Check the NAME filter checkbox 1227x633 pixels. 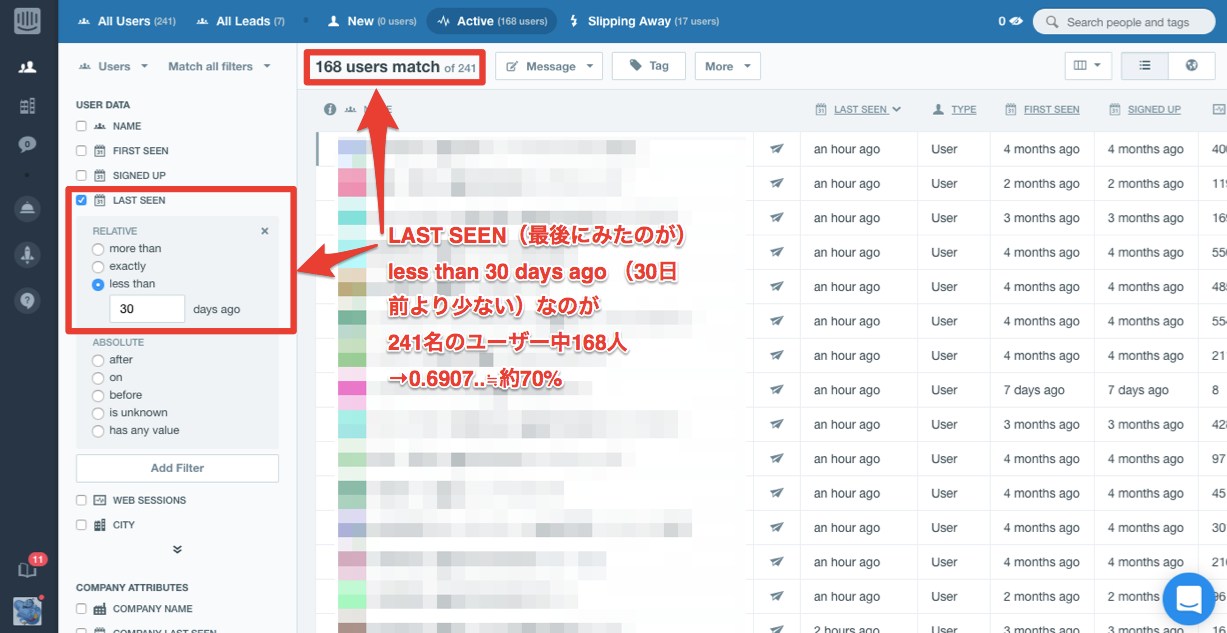tap(82, 126)
